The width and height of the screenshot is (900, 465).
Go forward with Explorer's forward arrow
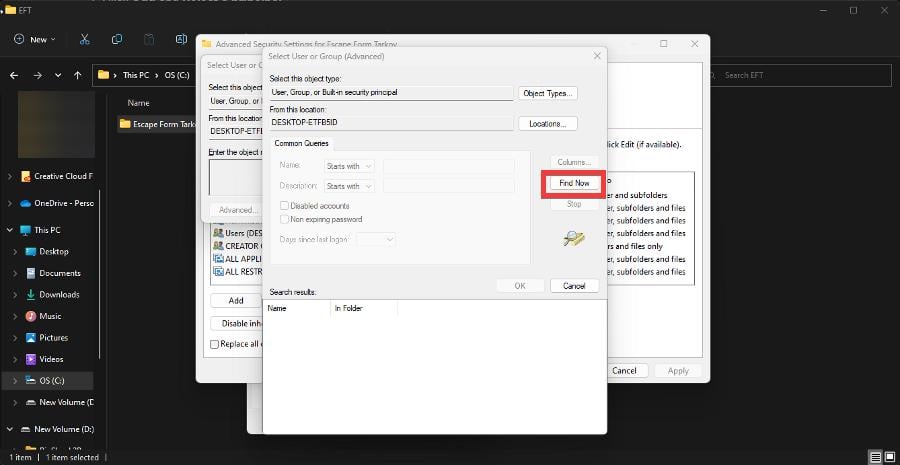coord(37,75)
